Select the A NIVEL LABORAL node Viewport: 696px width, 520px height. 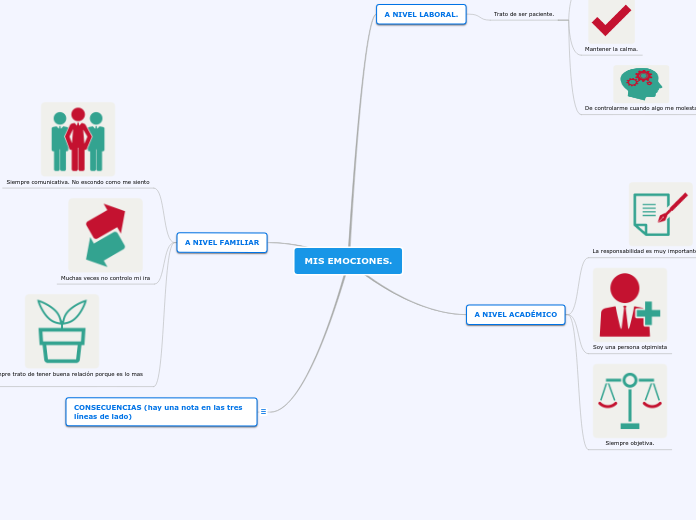pos(421,15)
